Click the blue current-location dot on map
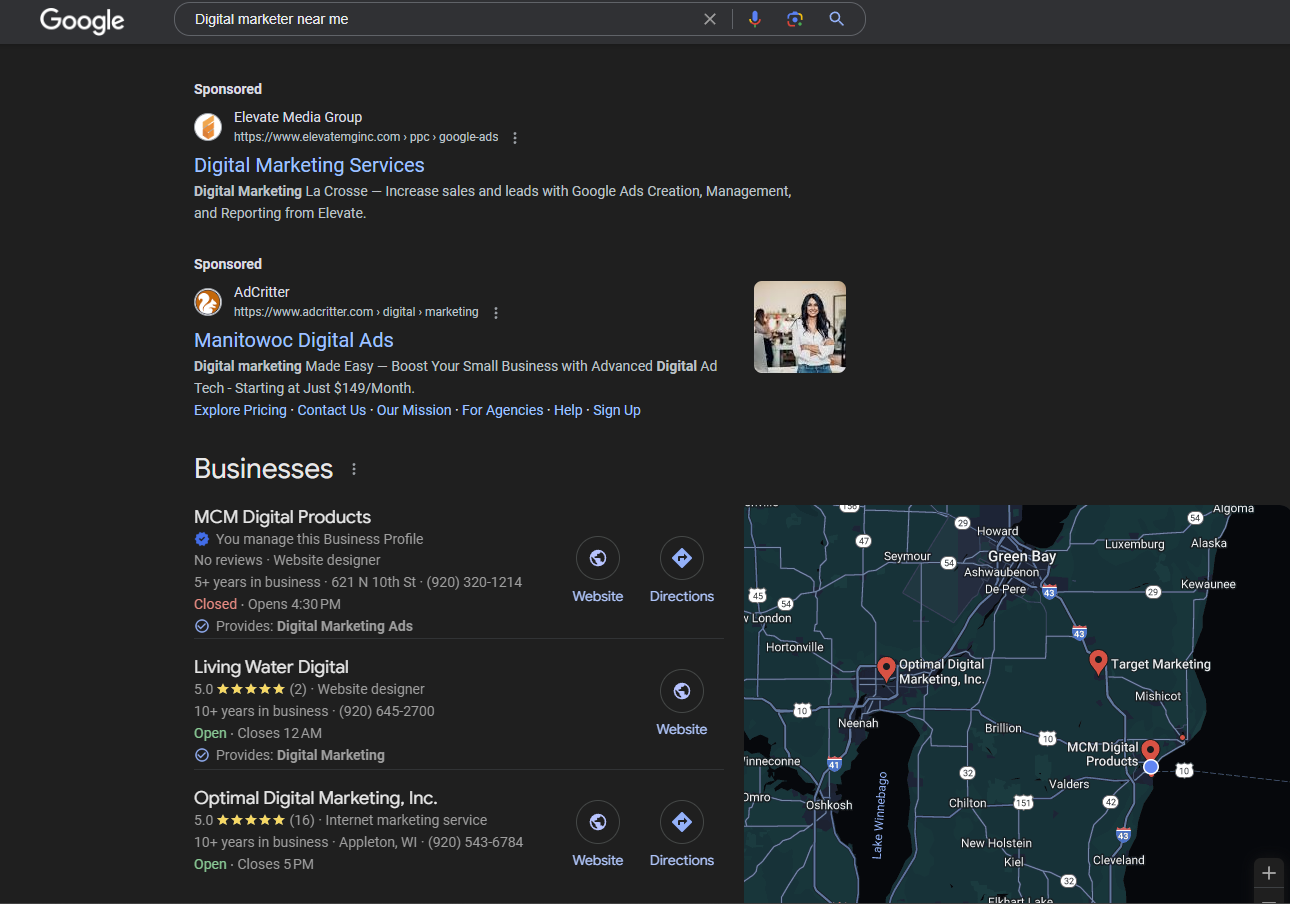Viewport: 1290px width, 904px height. pos(1151,767)
